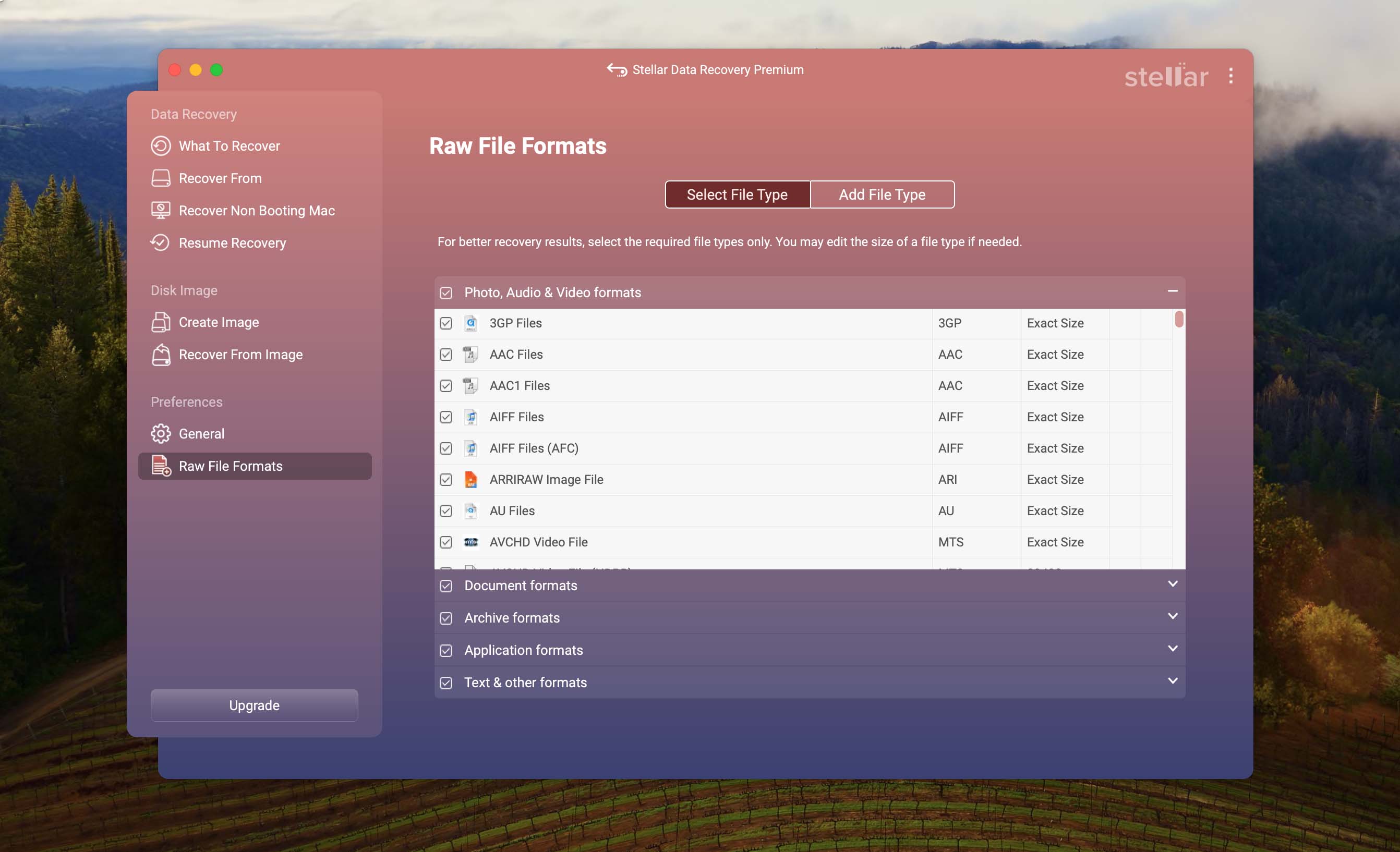Select Raw File Formats in sidebar

pyautogui.click(x=255, y=466)
